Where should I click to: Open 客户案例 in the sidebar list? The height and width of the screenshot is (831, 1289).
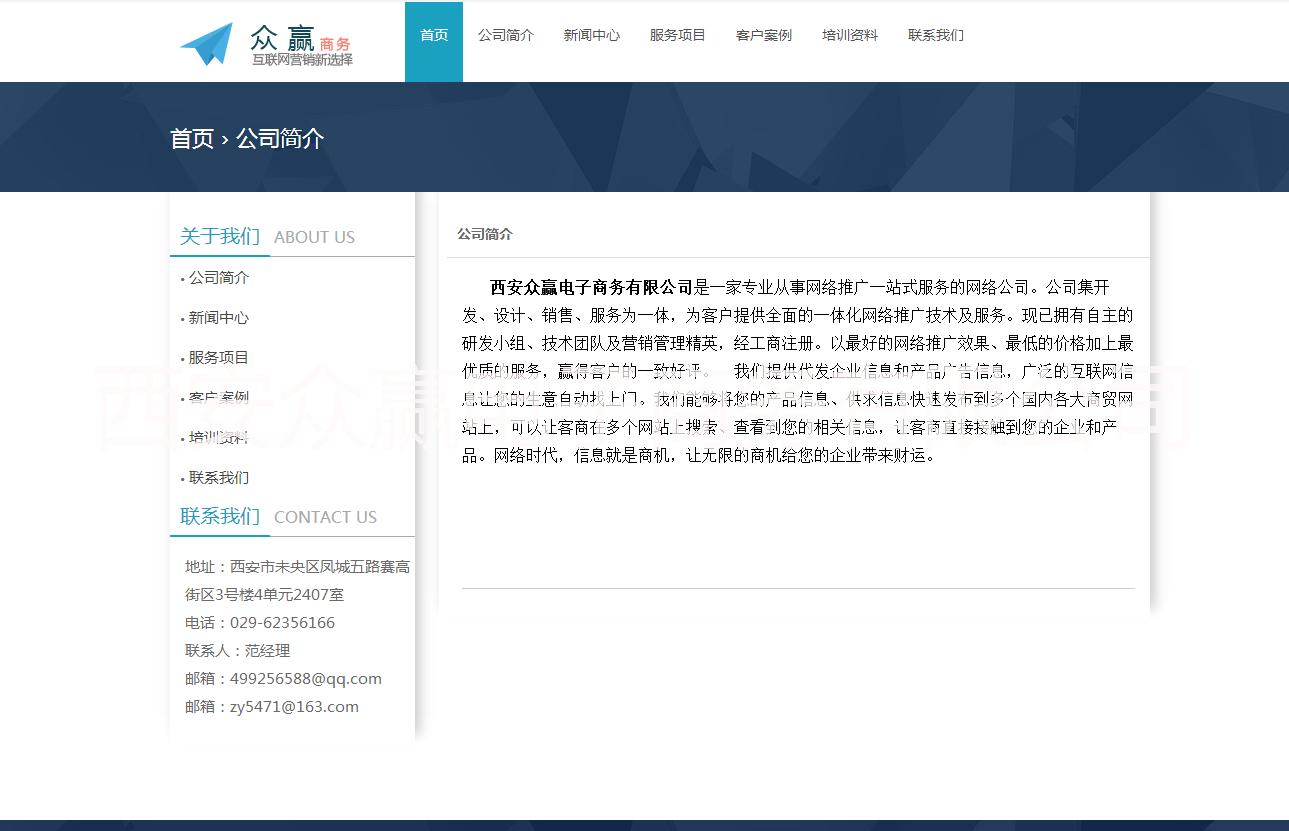click(219, 398)
